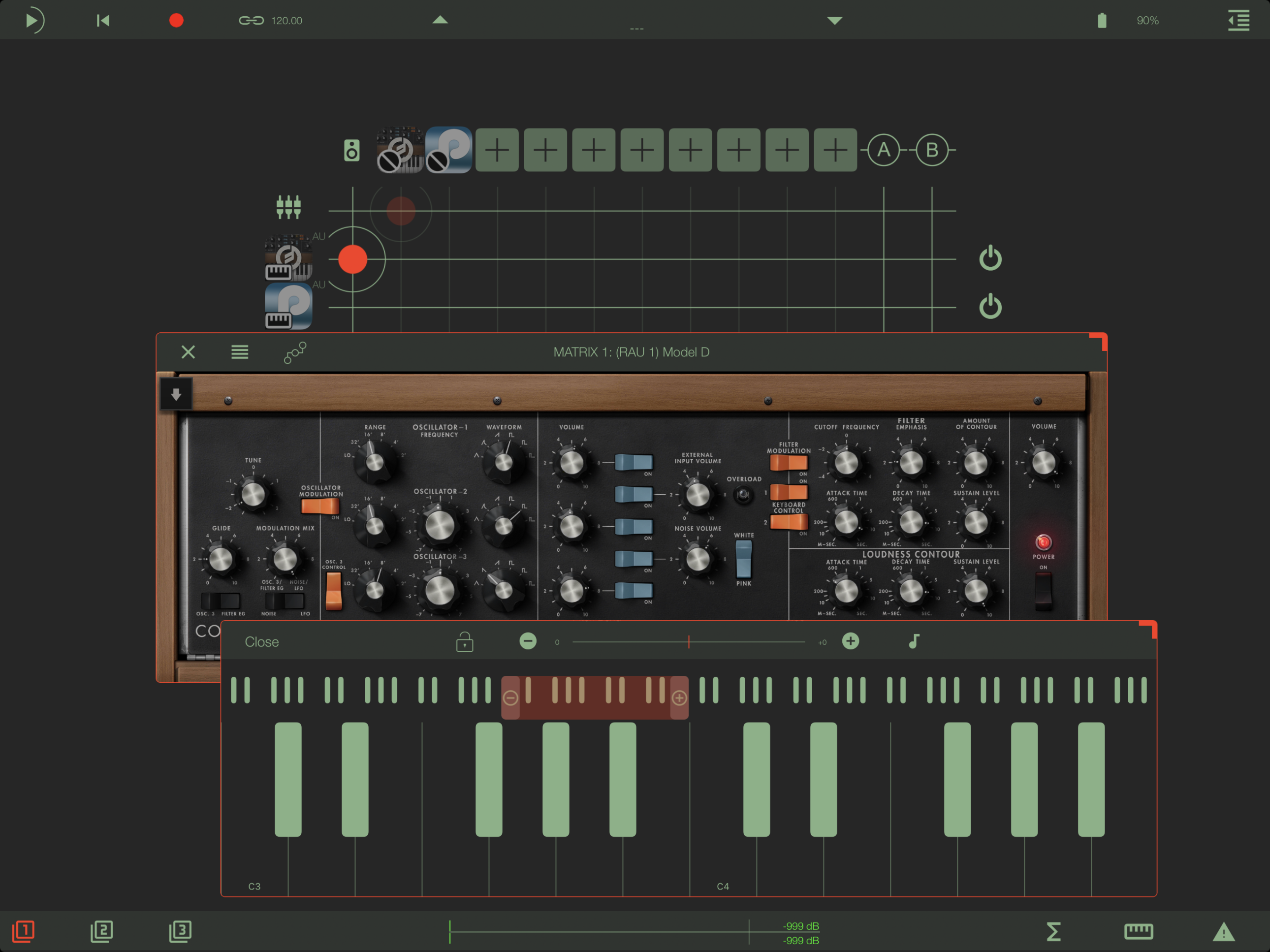Open the preset list menu icon
This screenshot has width=1270, height=952.
[x=239, y=352]
